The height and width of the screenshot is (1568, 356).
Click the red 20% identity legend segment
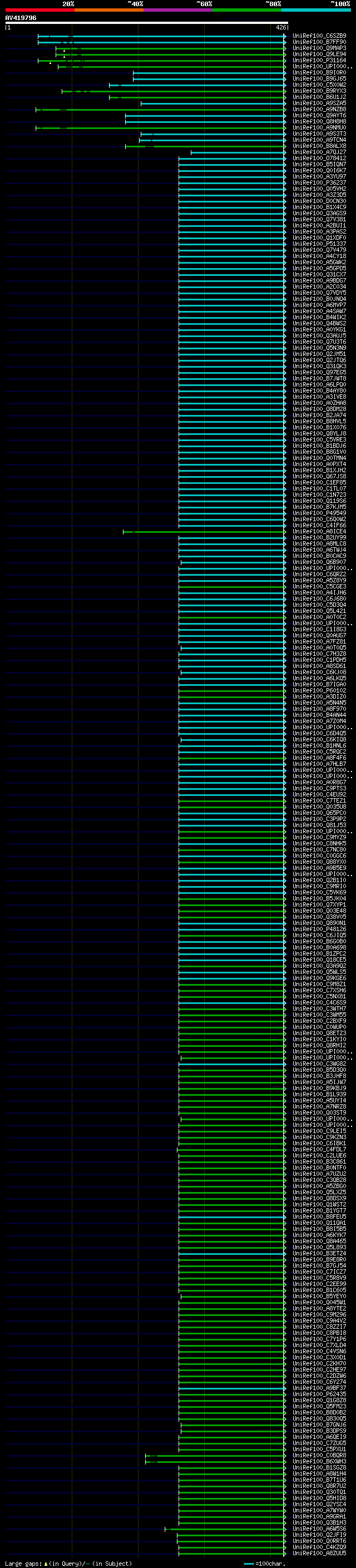39,10
